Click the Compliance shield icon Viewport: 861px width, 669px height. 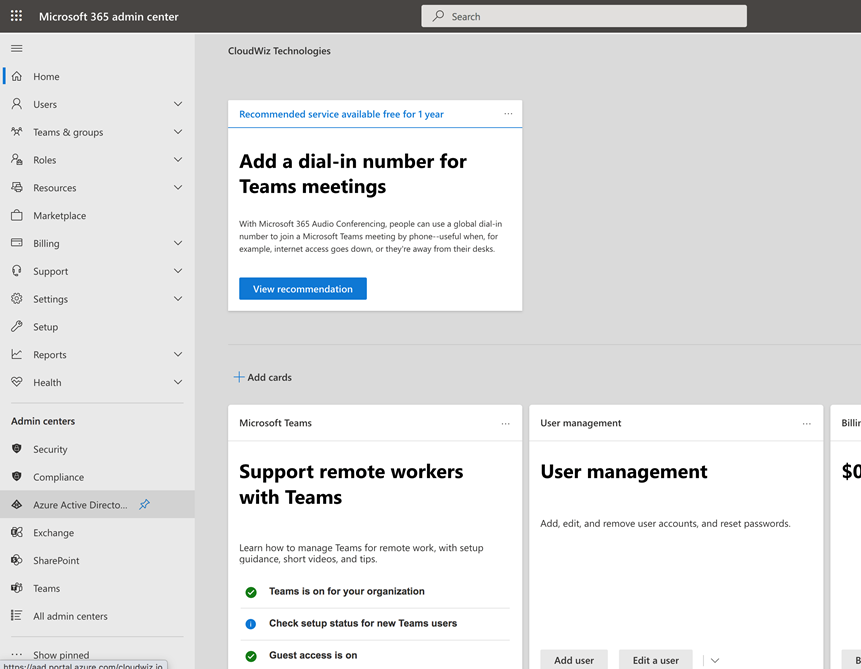[x=16, y=477]
